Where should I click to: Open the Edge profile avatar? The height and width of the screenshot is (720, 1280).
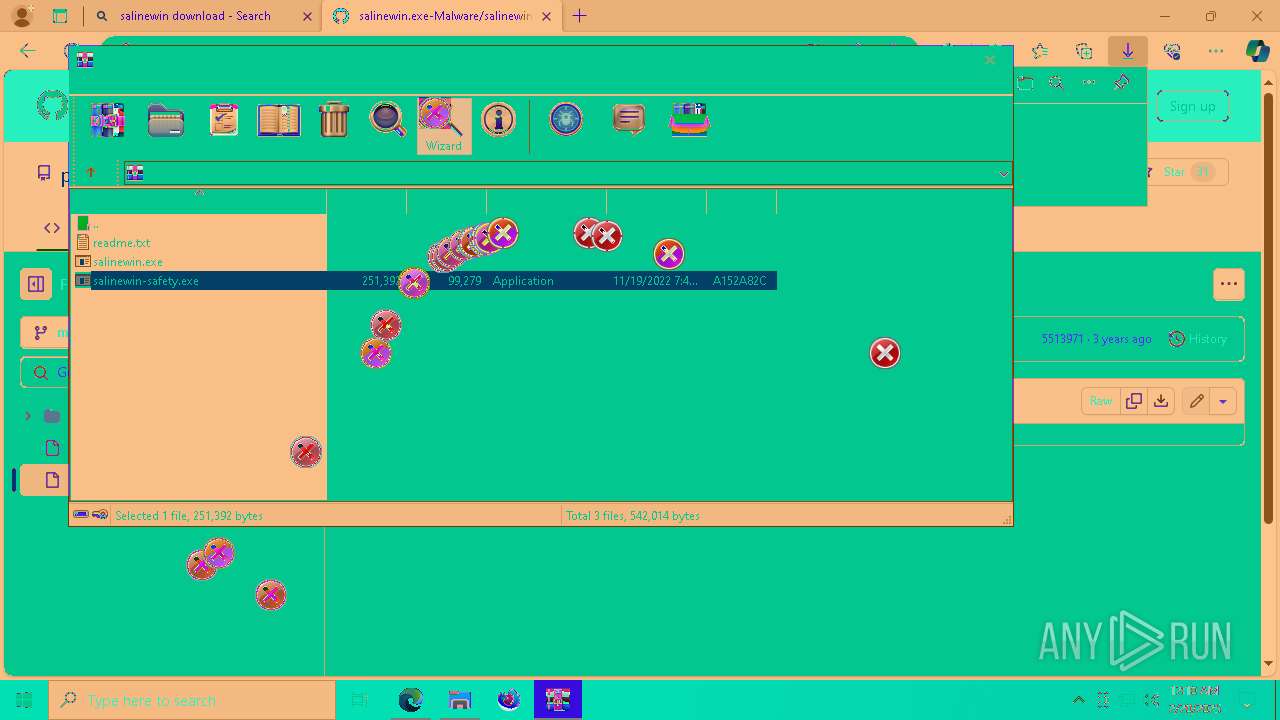(22, 16)
